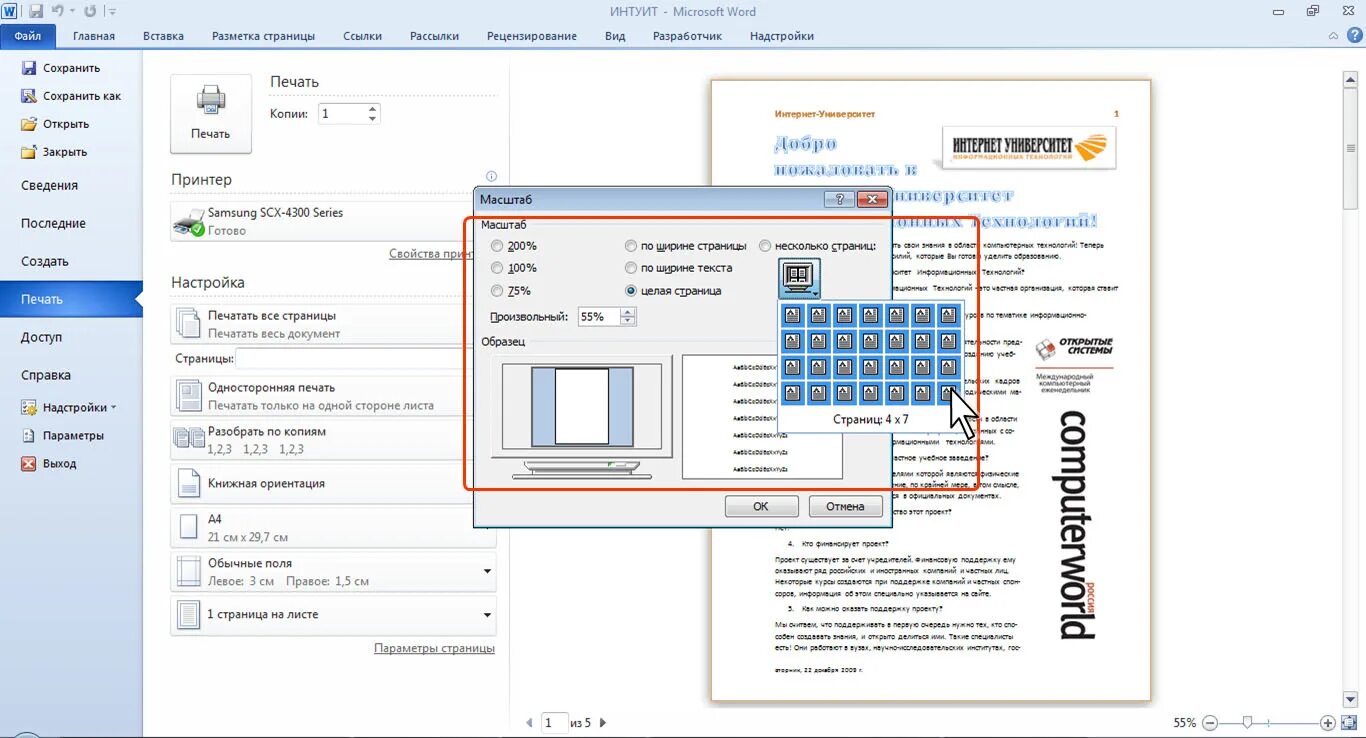Minimize the ribbon with the caret icon
1366x738 pixels.
pos(1332,35)
